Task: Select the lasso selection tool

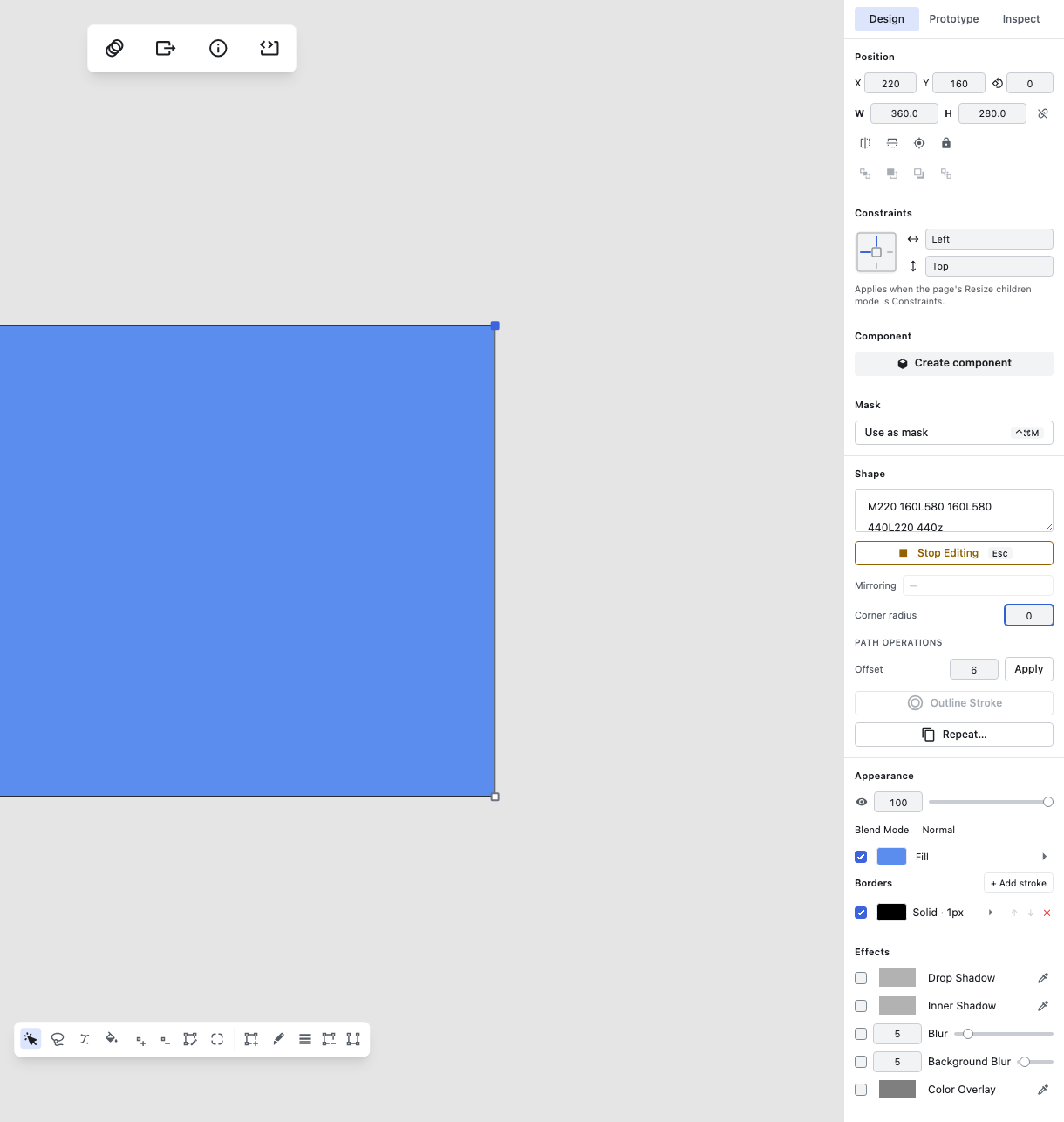Action: pyautogui.click(x=58, y=1039)
